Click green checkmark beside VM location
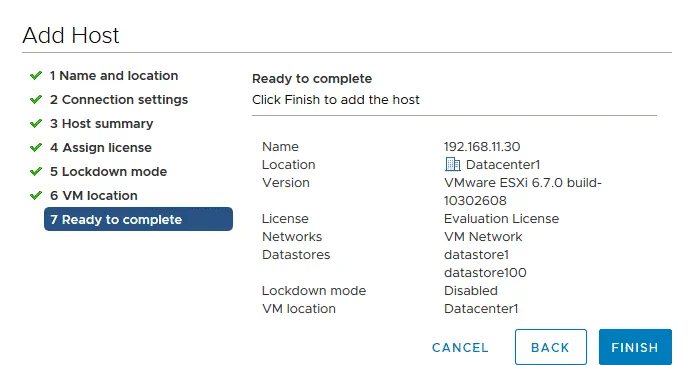Screen dimensions: 694x365 36,195
